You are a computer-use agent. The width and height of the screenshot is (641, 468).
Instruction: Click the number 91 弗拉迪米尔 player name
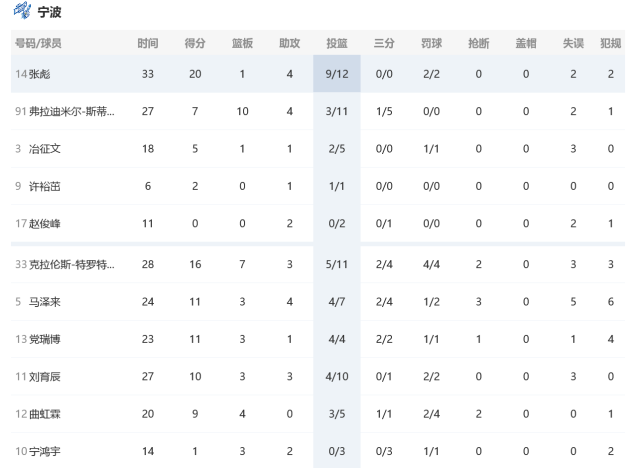pos(72,111)
